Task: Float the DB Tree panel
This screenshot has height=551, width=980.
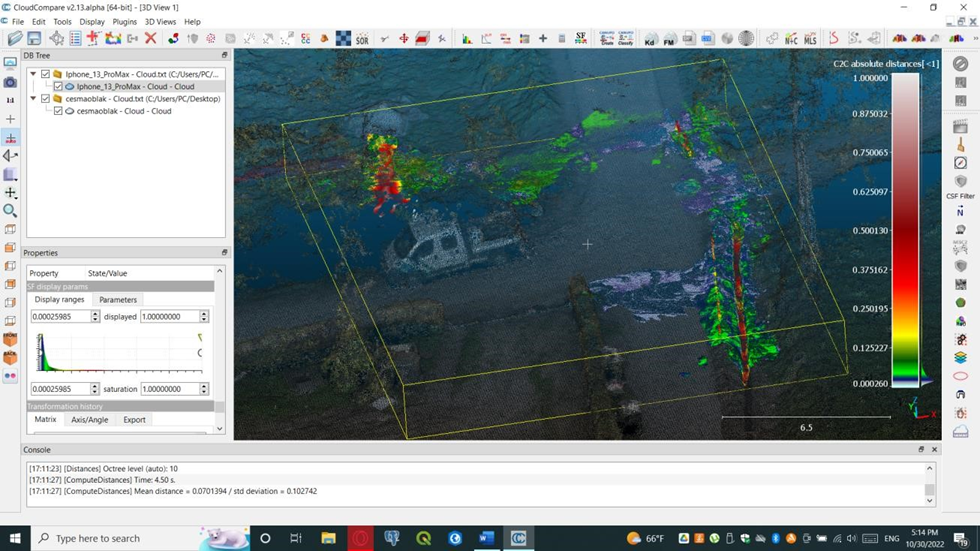Action: point(224,56)
